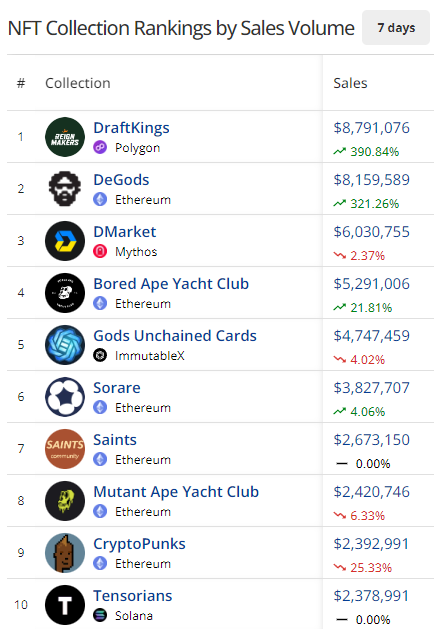Open the Gods Unchained Cards link

coord(175,336)
